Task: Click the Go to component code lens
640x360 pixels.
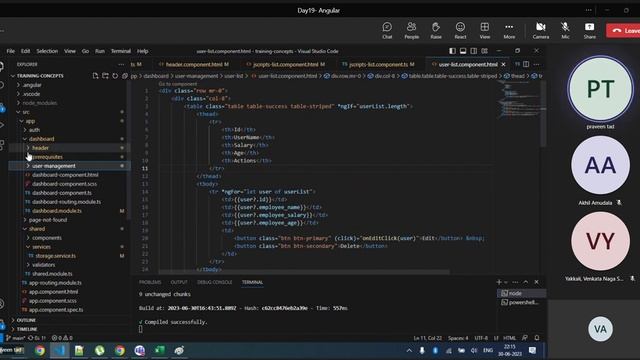Action: pyautogui.click(x=178, y=84)
